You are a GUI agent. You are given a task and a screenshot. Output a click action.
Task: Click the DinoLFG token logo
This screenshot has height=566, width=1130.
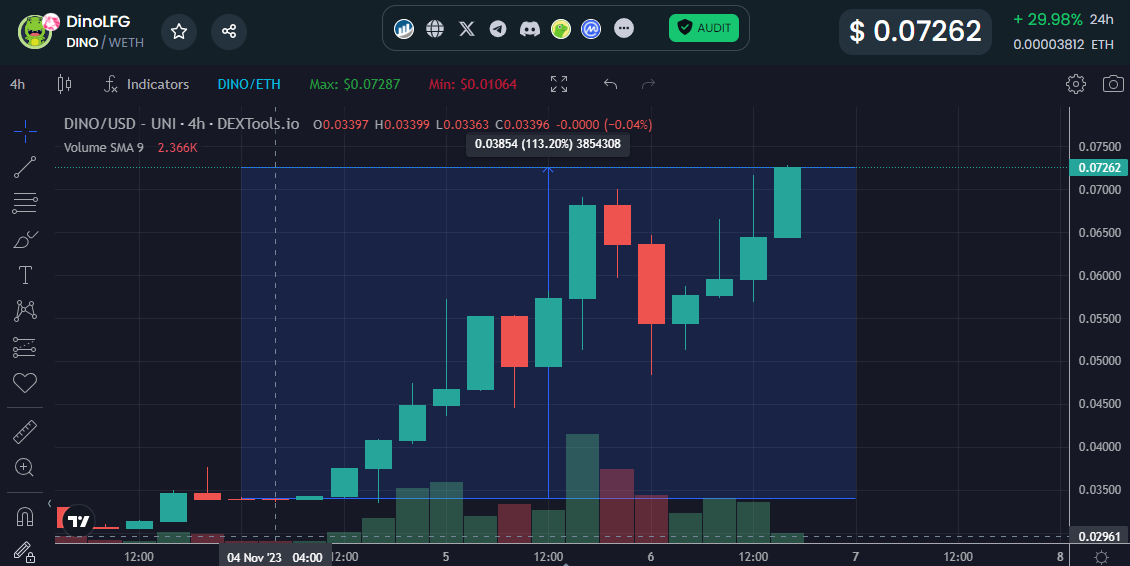pyautogui.click(x=36, y=31)
